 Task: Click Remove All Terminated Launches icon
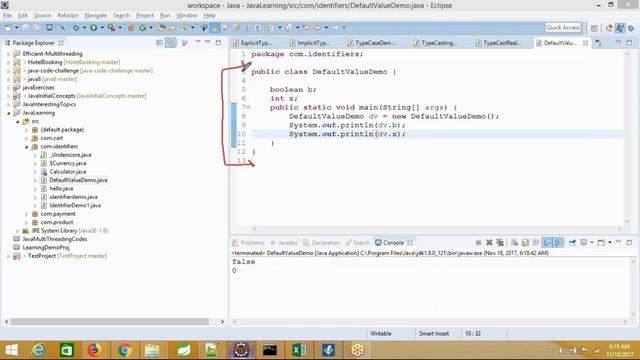pyautogui.click(x=500, y=242)
